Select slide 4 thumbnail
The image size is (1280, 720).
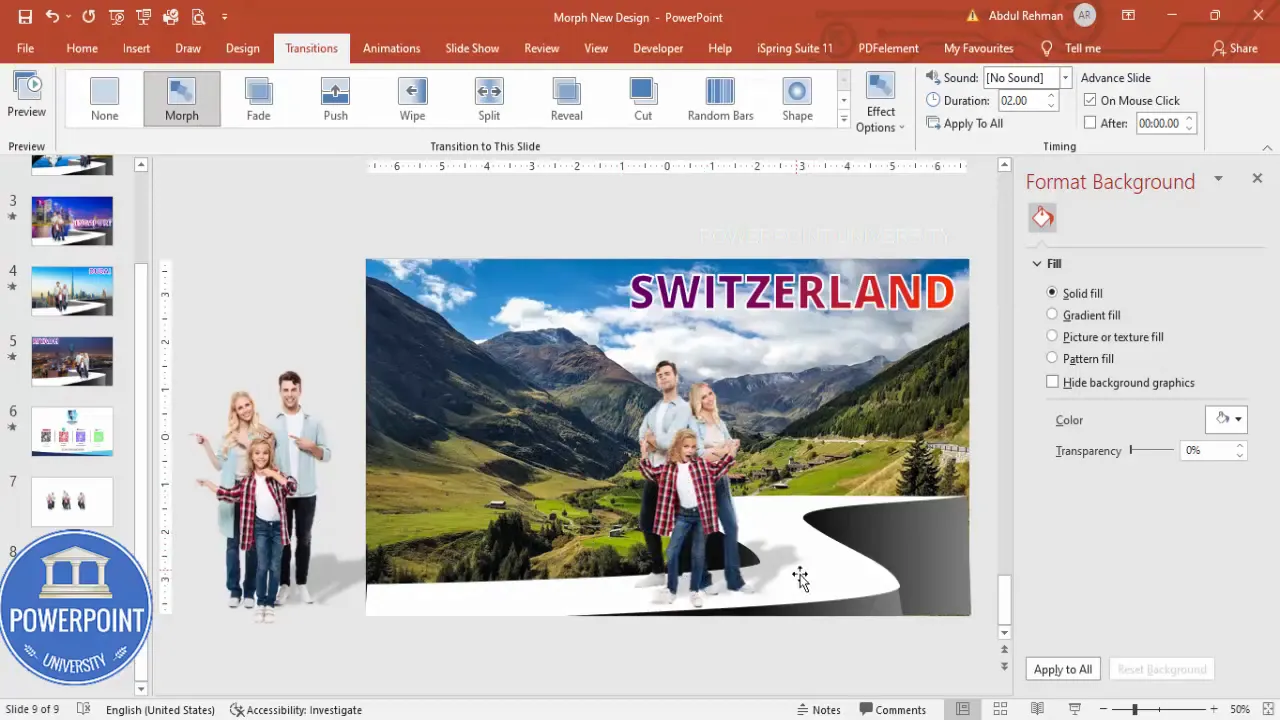pos(72,291)
